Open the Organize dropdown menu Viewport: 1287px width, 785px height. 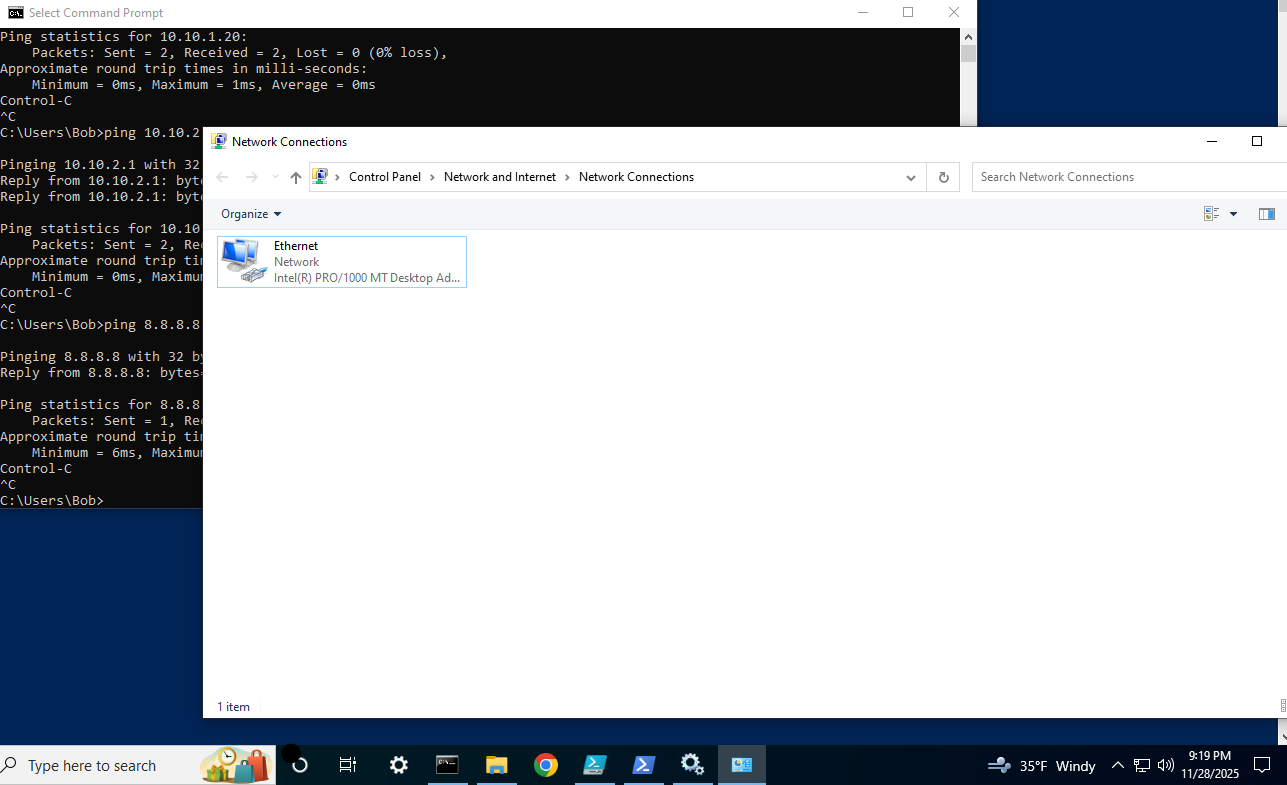pyautogui.click(x=251, y=214)
